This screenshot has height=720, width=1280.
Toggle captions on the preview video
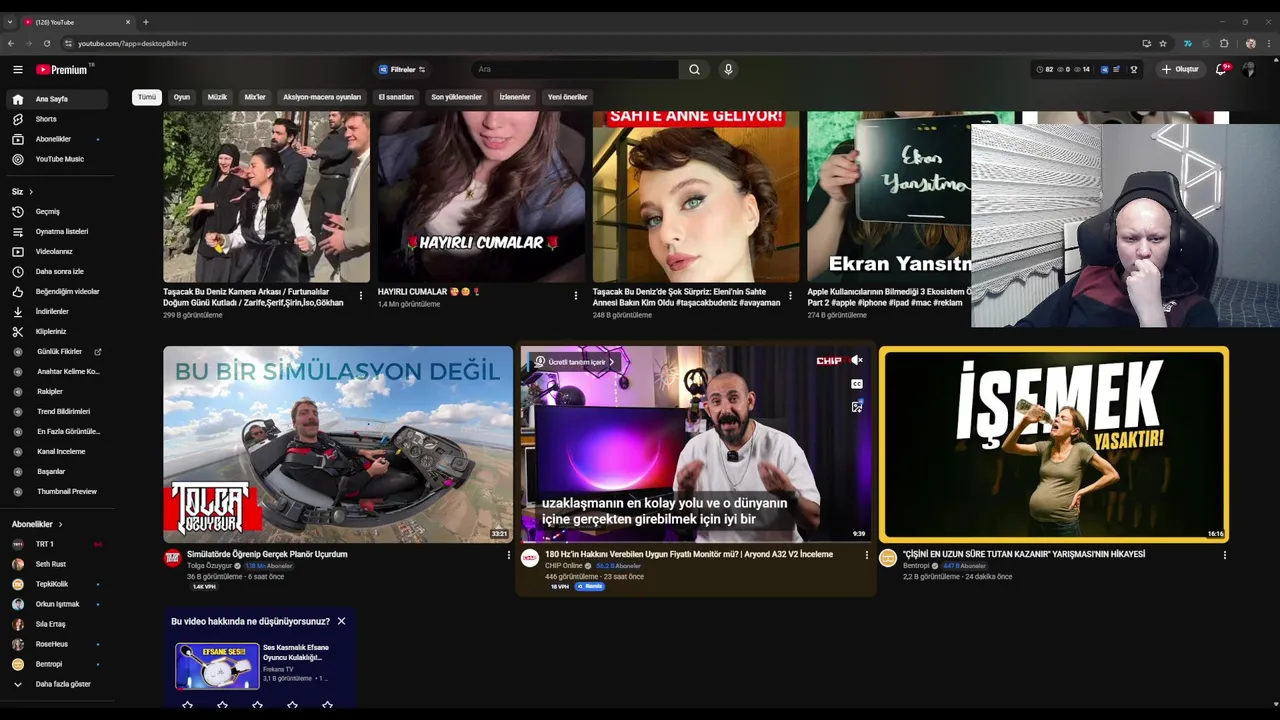pyautogui.click(x=857, y=383)
